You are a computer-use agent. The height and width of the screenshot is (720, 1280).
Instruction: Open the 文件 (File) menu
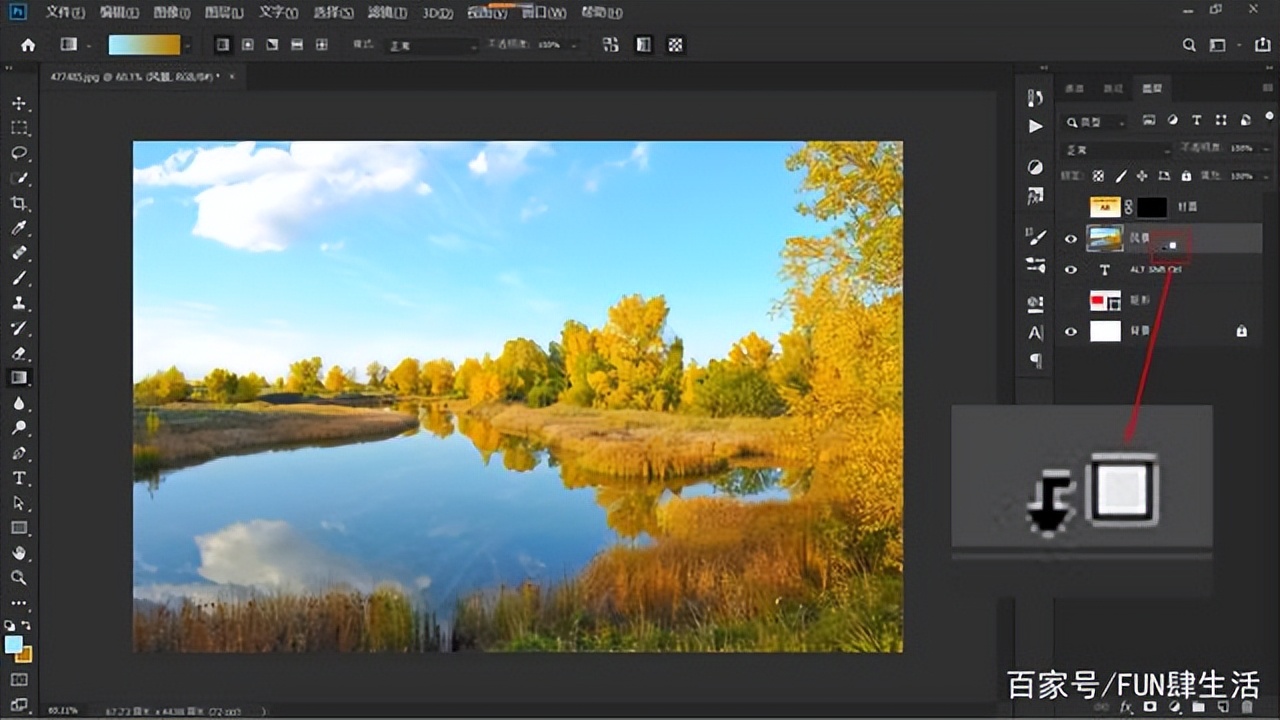[x=64, y=13]
